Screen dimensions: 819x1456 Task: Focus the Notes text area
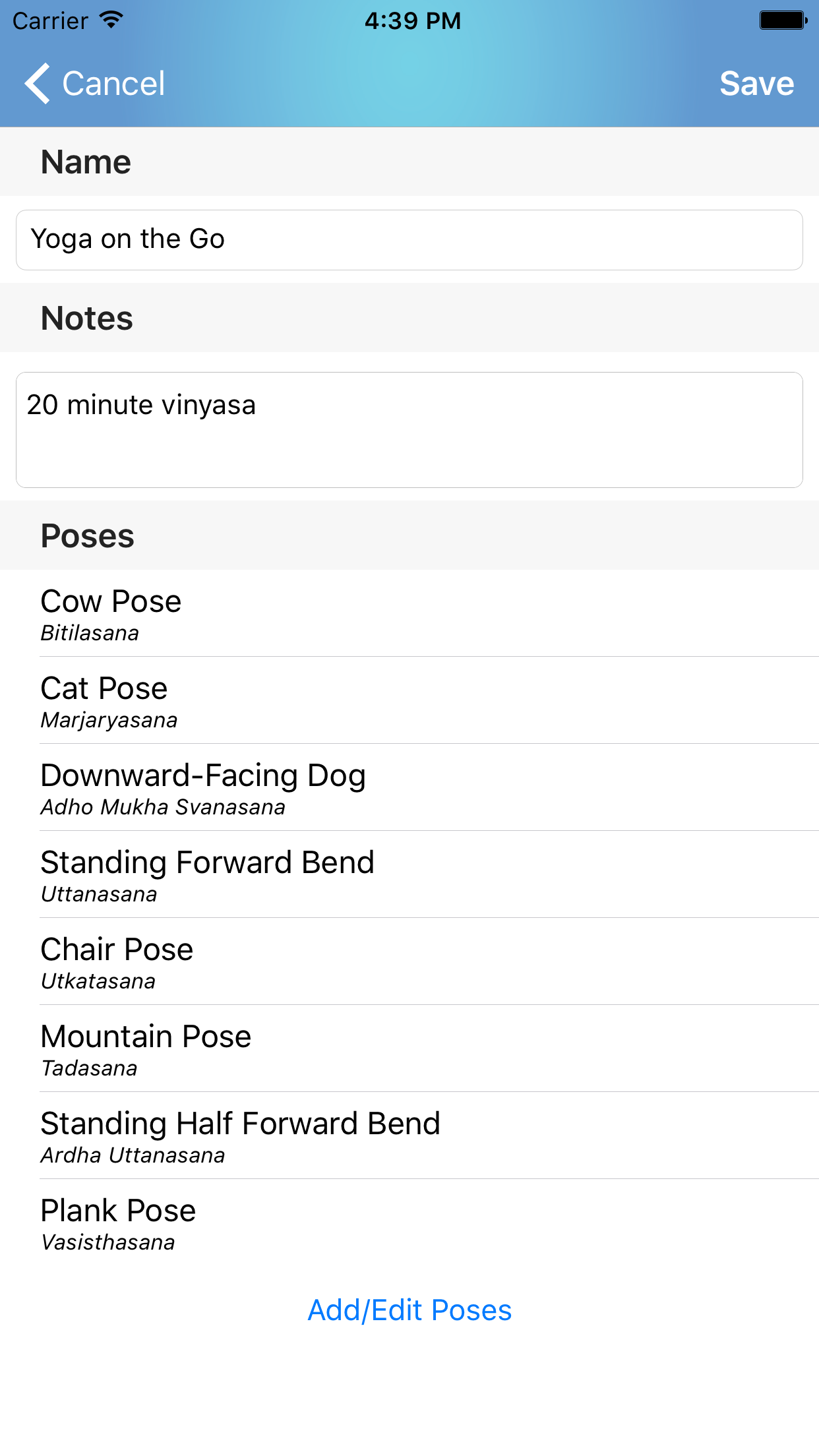coord(409,430)
